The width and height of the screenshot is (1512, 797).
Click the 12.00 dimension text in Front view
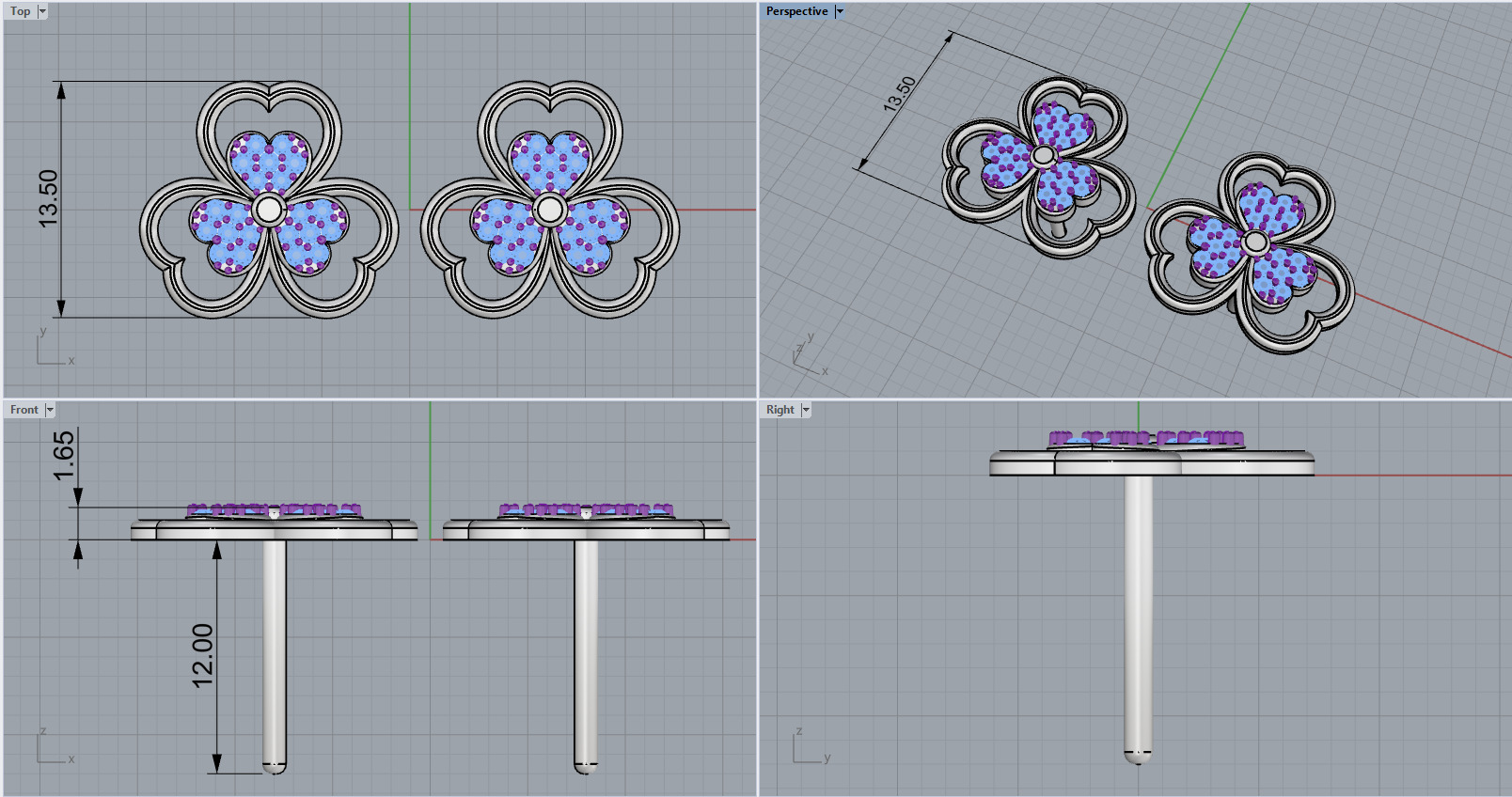203,655
